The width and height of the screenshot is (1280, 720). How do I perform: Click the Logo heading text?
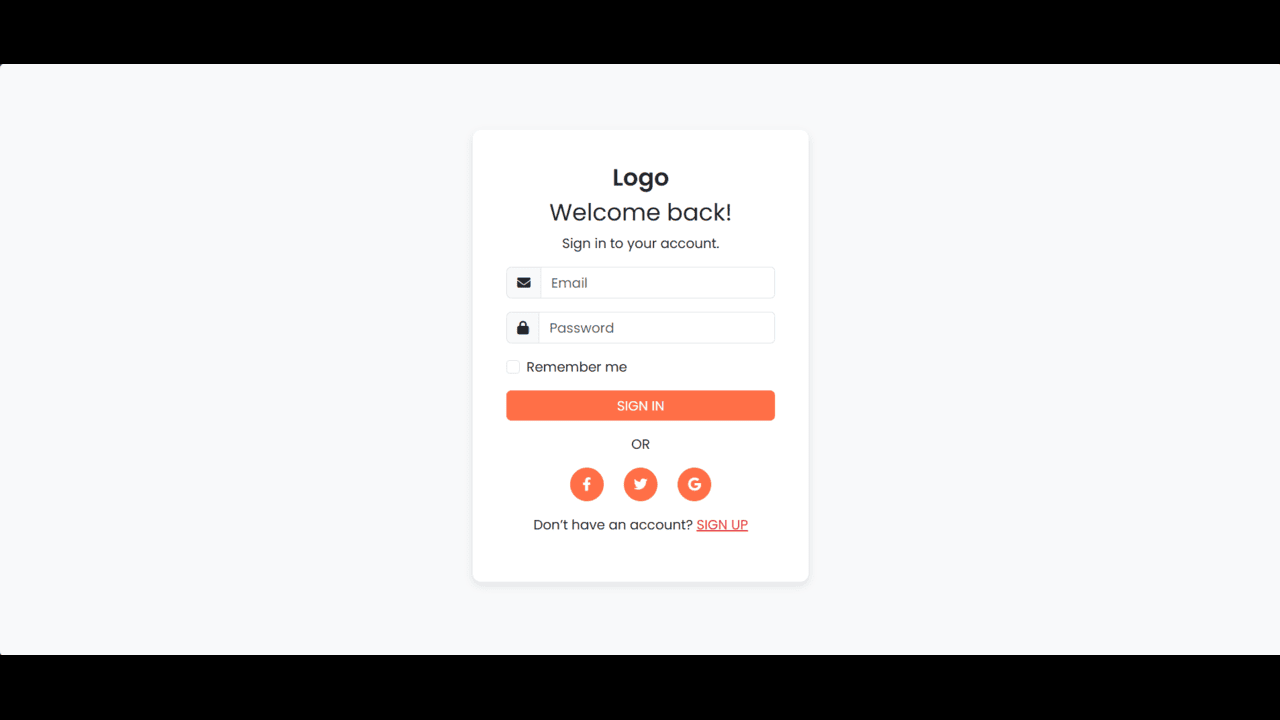pyautogui.click(x=640, y=178)
